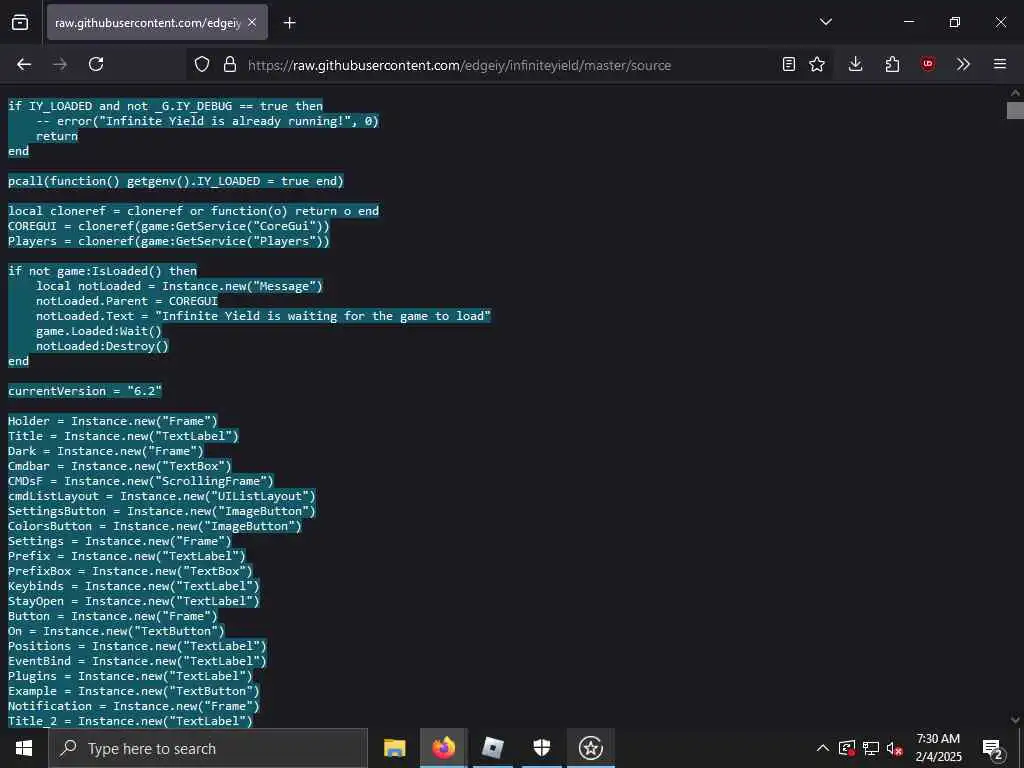Open the Downloads panel
Image resolution: width=1024 pixels, height=768 pixels.
(856, 64)
